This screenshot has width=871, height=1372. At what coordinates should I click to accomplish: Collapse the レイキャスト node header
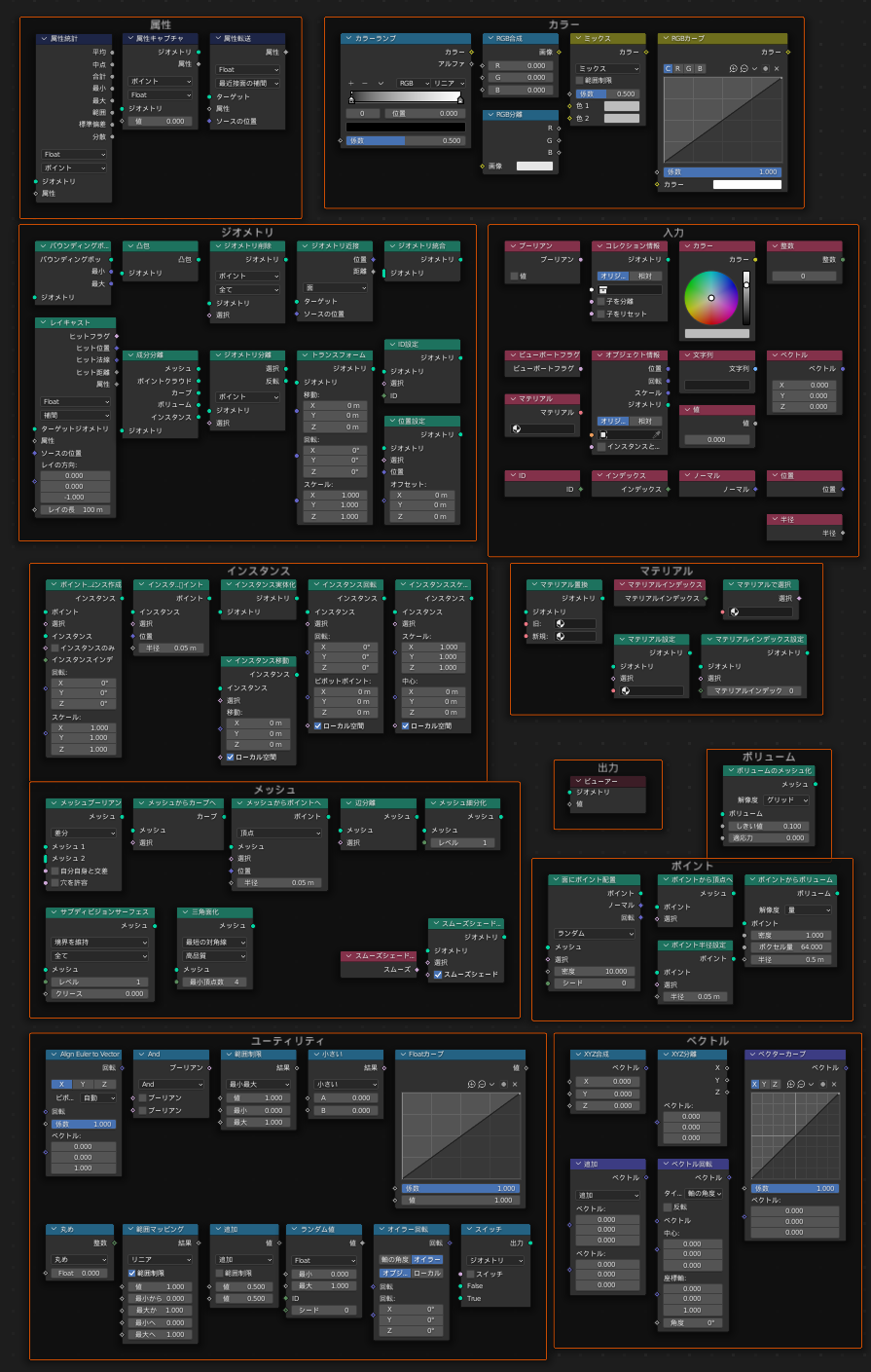pyautogui.click(x=42, y=322)
